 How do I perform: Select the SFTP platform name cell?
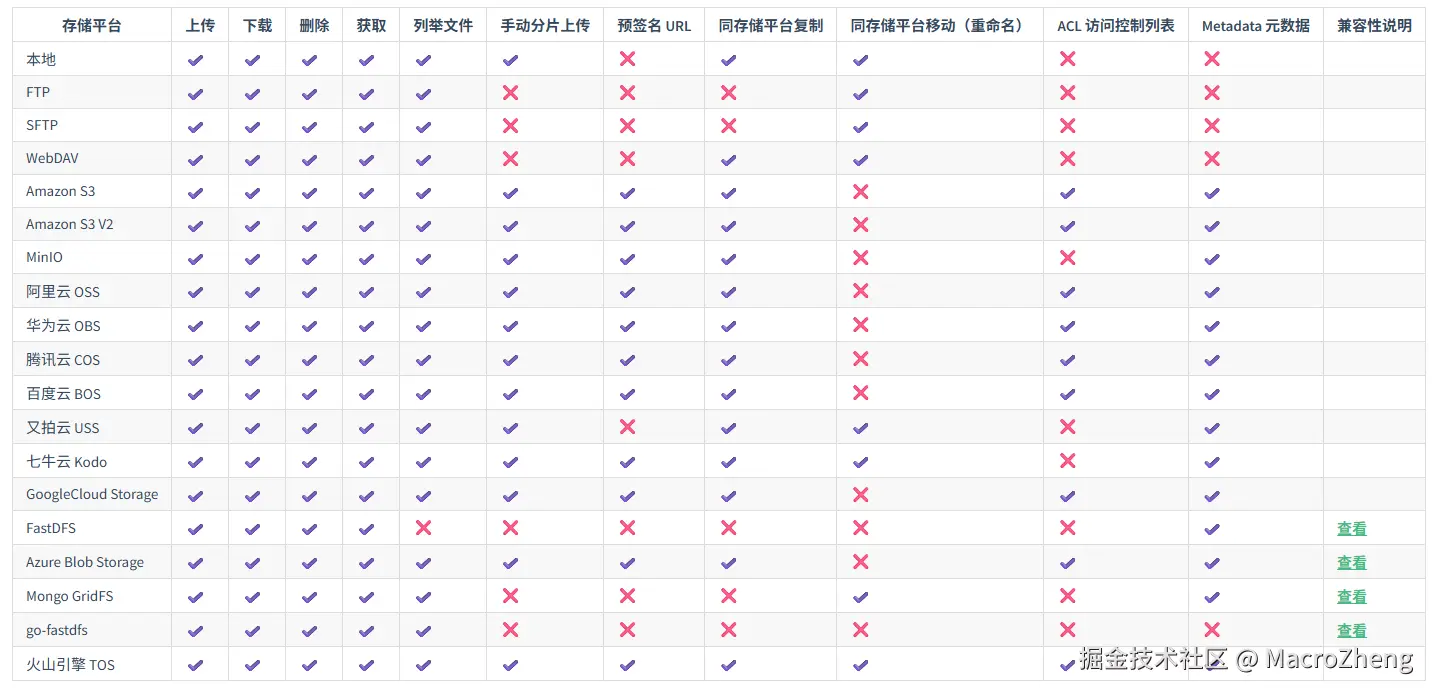[x=92, y=125]
